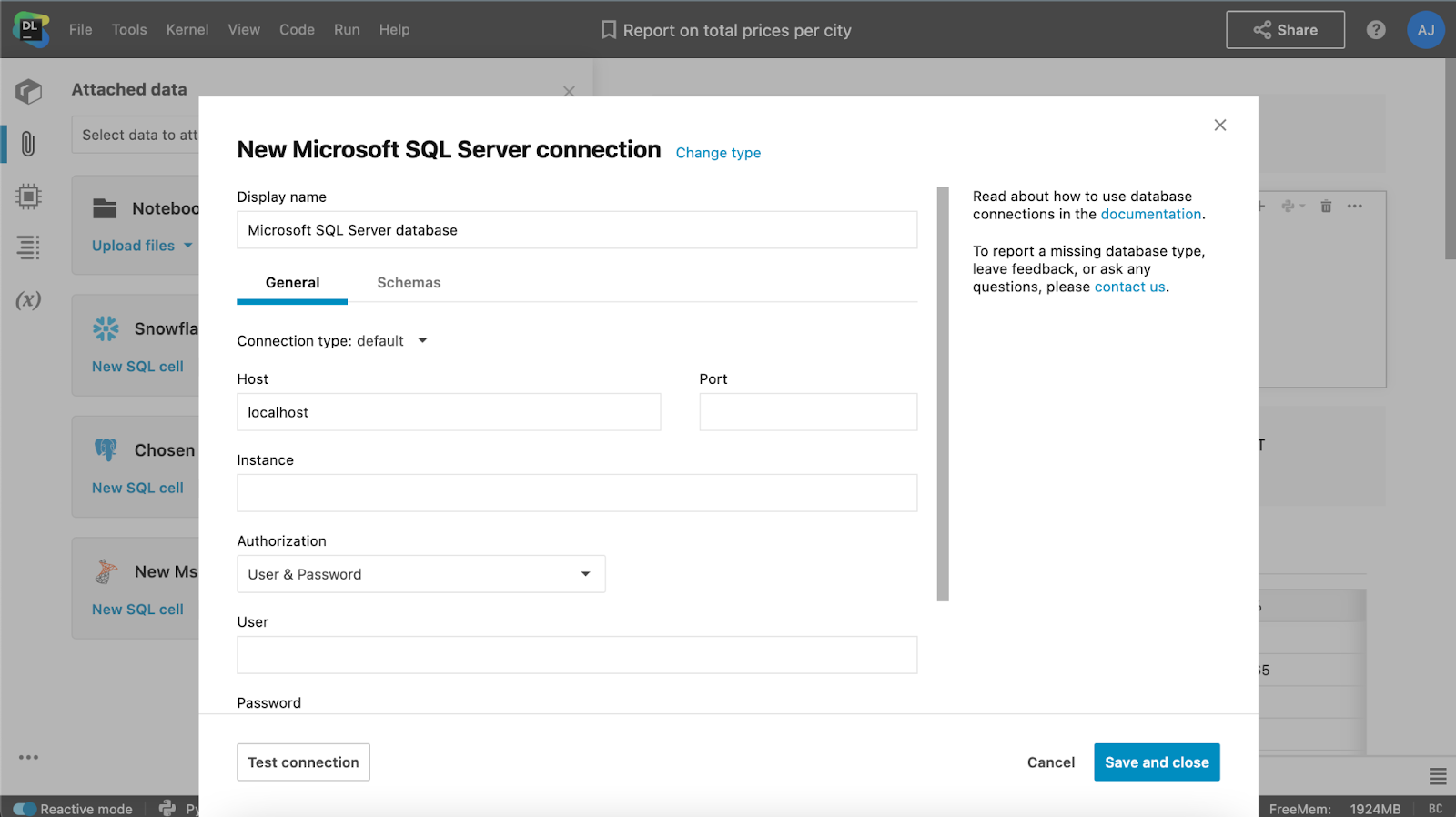Viewport: 1456px width, 817px height.
Task: Click Save and close button
Action: [x=1157, y=762]
